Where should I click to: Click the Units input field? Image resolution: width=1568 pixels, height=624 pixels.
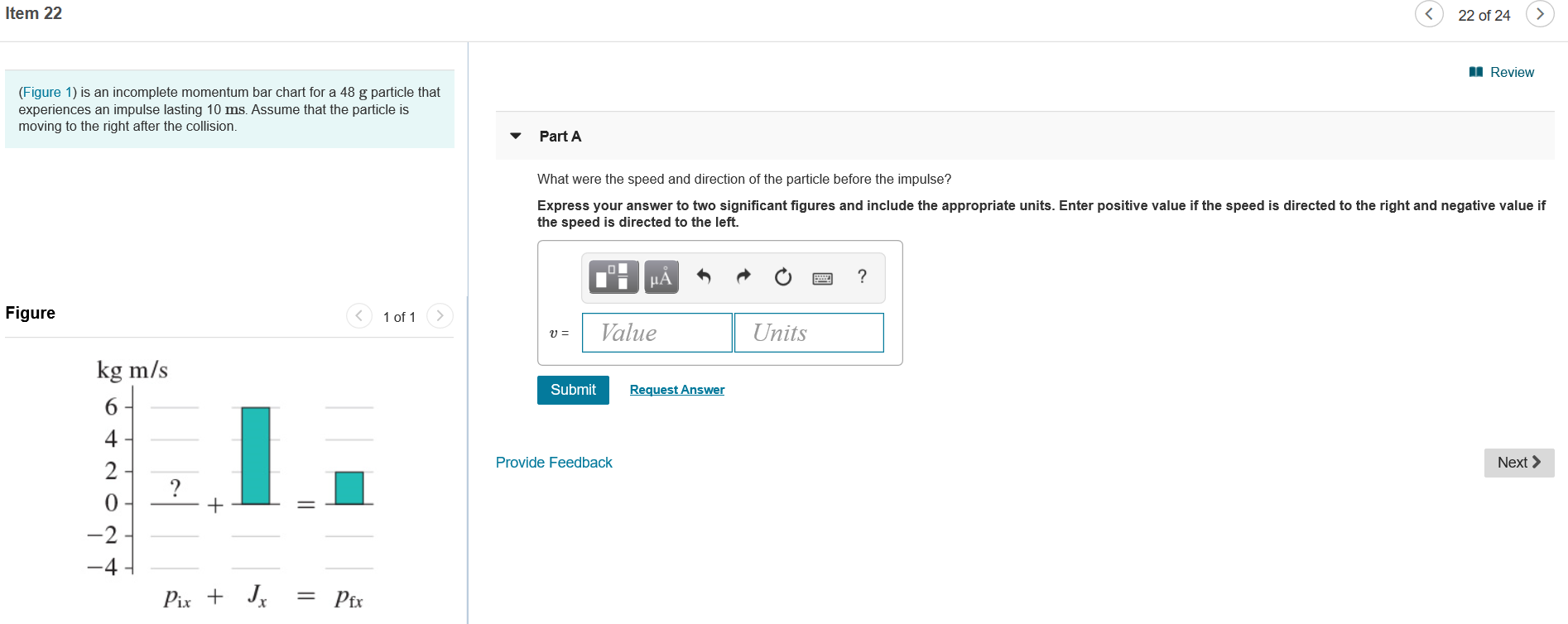[x=809, y=333]
